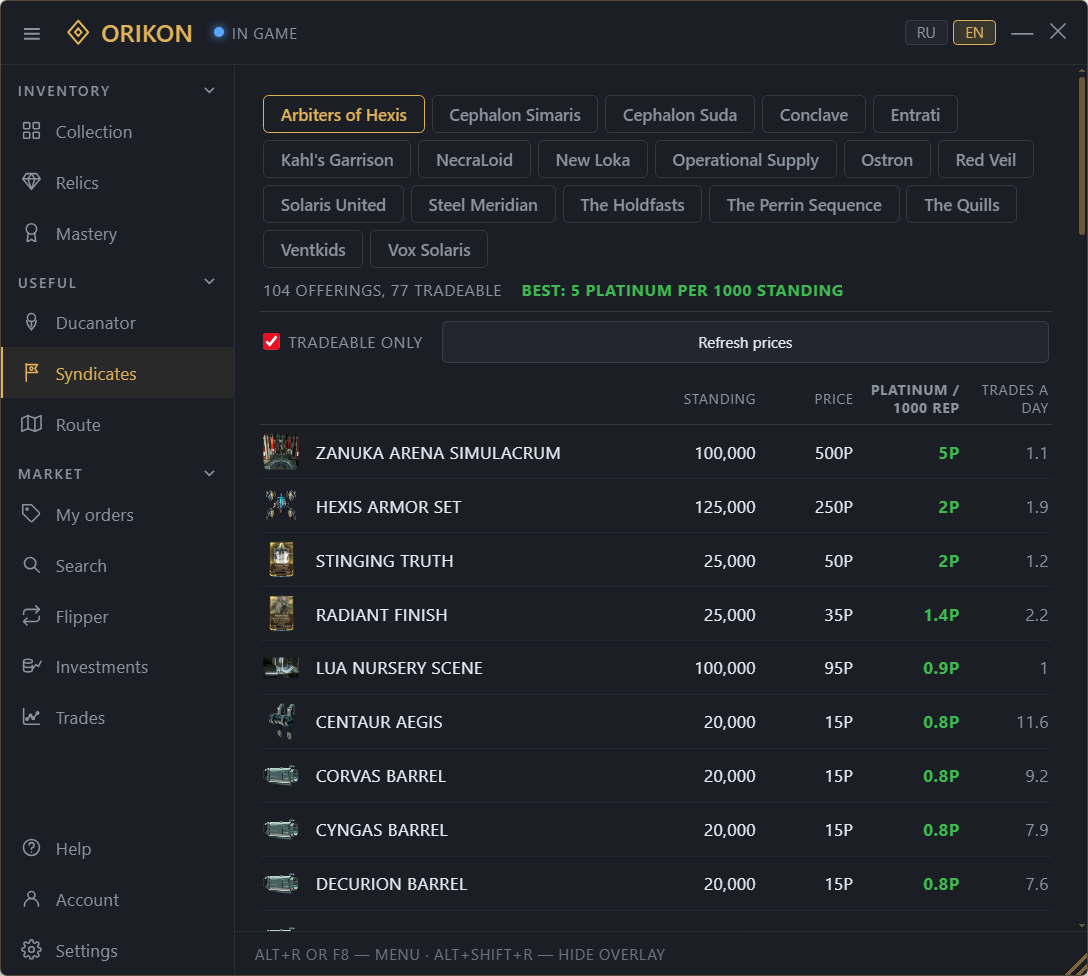Sort by Standing column header

[719, 399]
